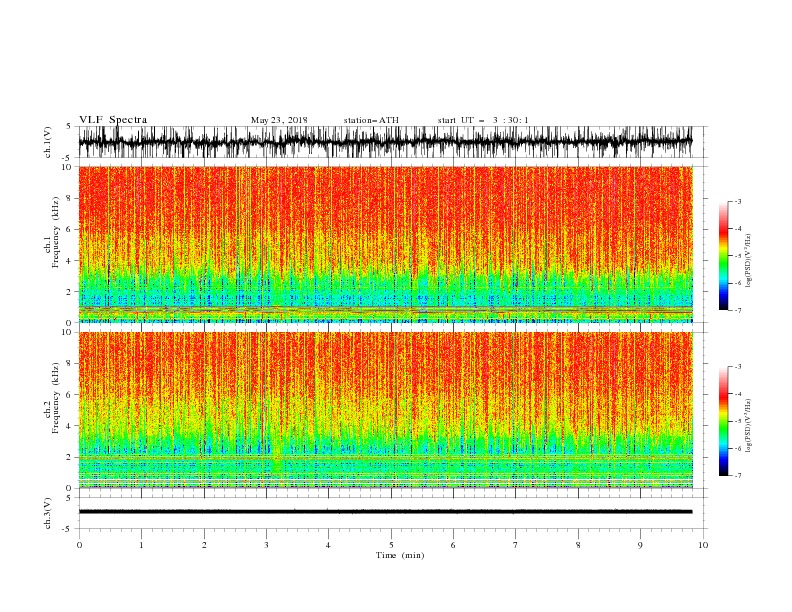This screenshot has height=612, width=792.
Task: Click time axis tick label "0"
Action: tap(79, 545)
